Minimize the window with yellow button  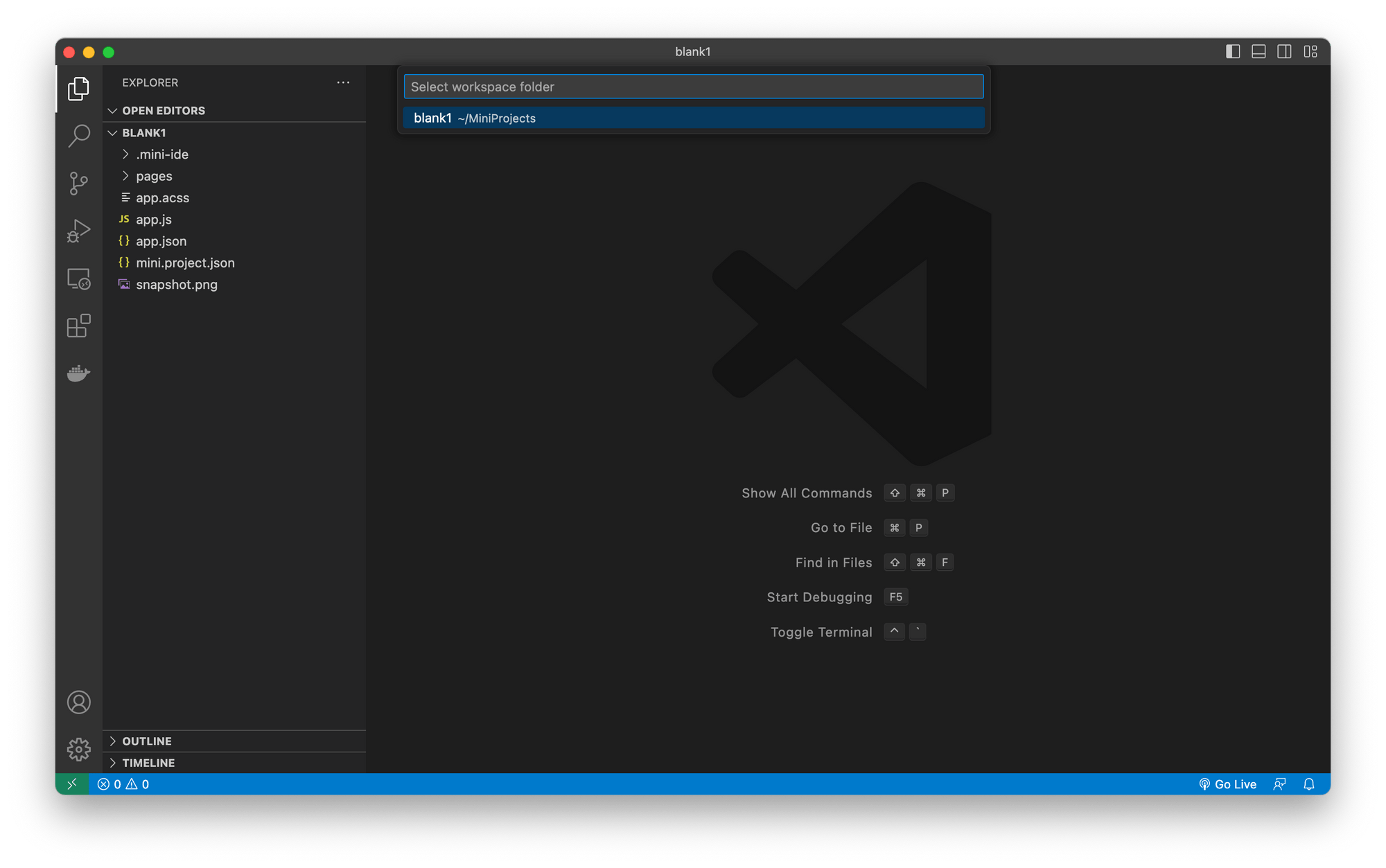tap(89, 52)
